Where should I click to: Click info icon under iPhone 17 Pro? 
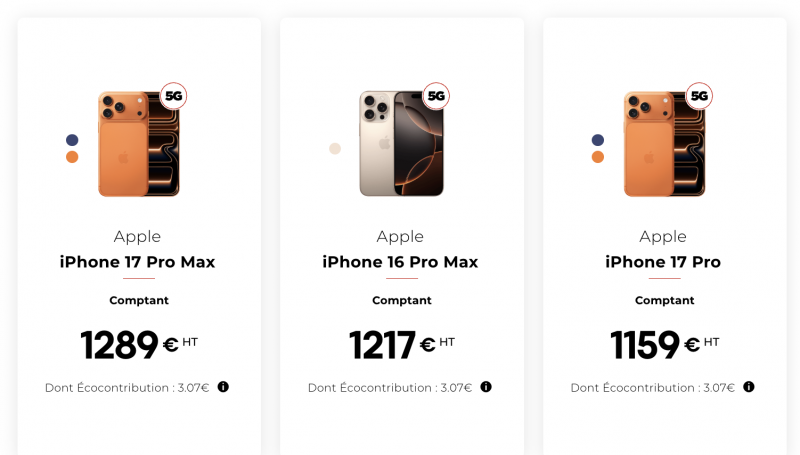pos(749,387)
